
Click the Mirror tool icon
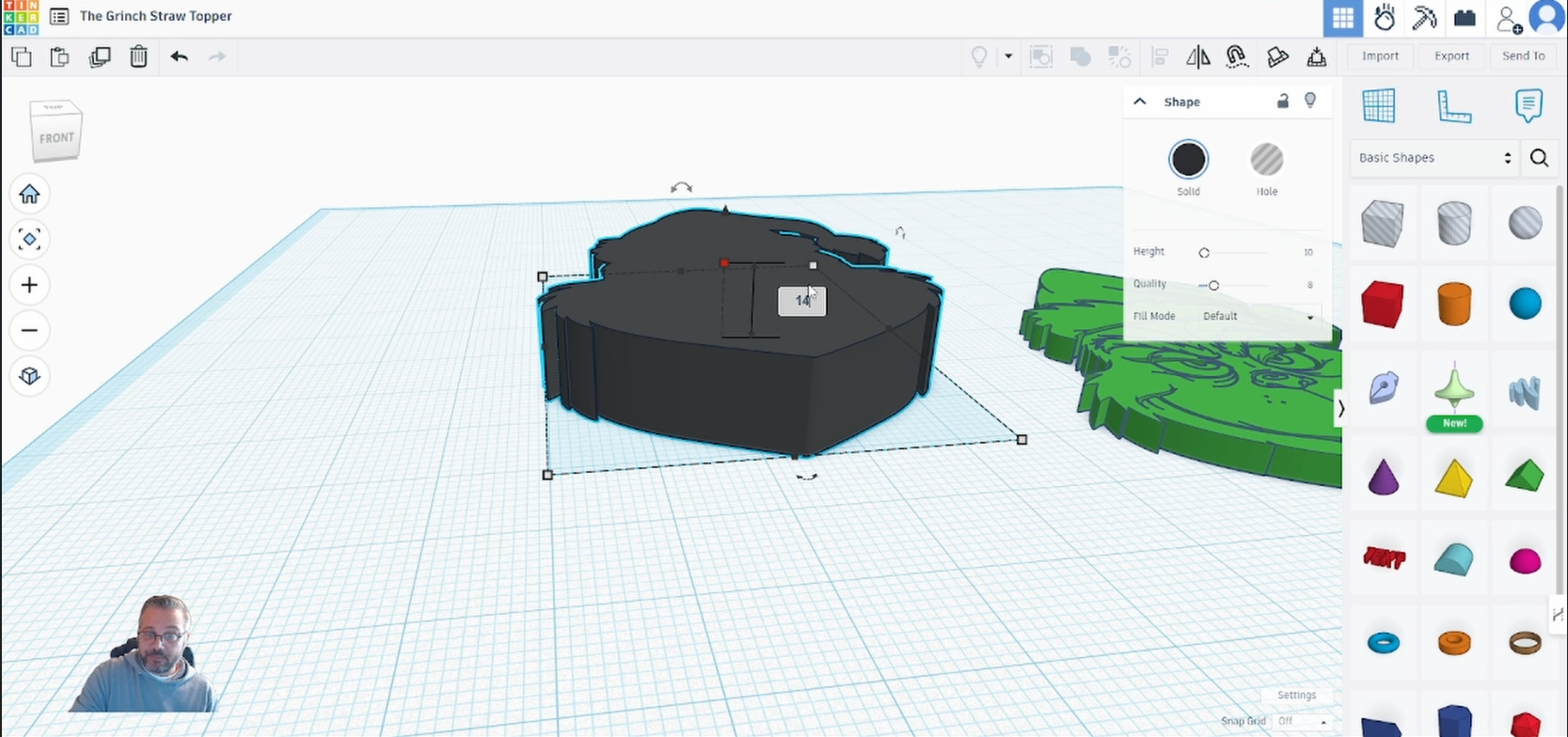1197,56
